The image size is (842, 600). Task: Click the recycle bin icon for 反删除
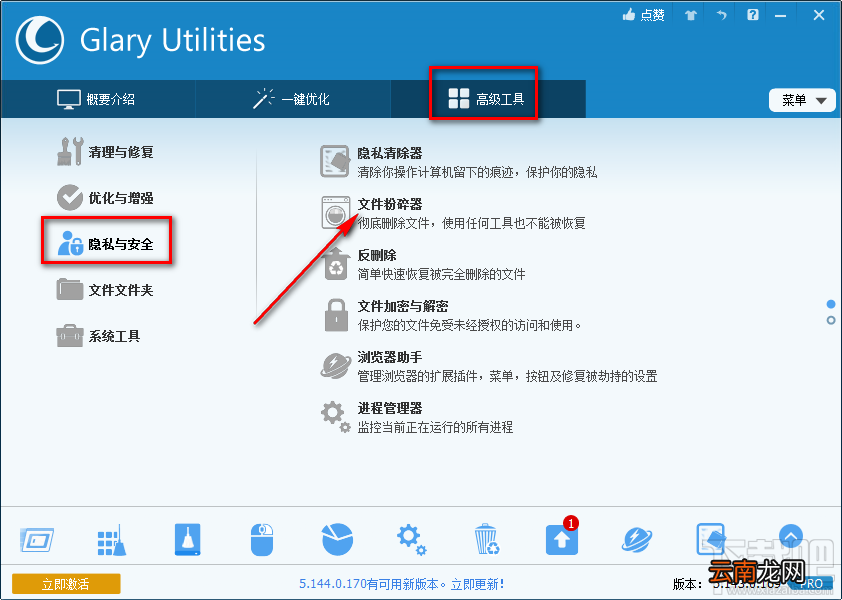[336, 264]
